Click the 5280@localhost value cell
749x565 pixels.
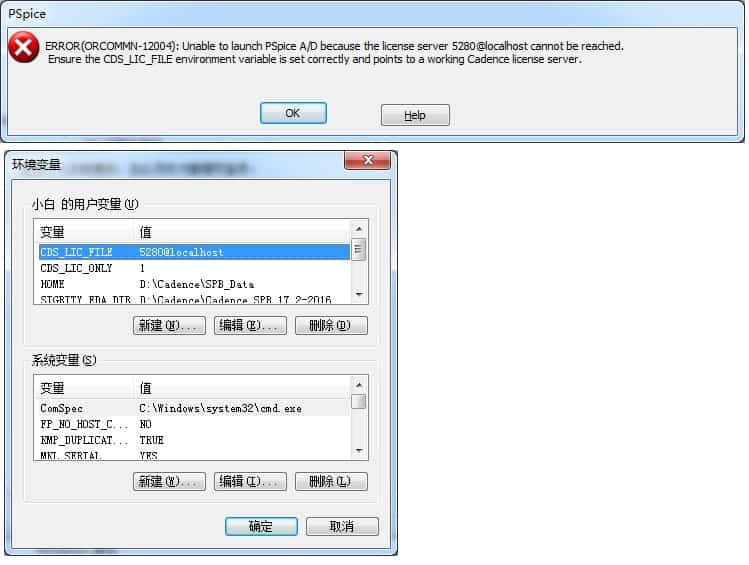click(182, 252)
